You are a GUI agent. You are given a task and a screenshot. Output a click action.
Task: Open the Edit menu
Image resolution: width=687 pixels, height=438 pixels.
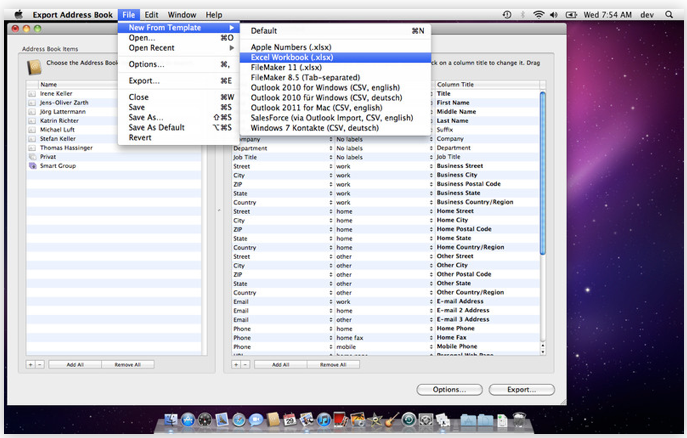(151, 15)
